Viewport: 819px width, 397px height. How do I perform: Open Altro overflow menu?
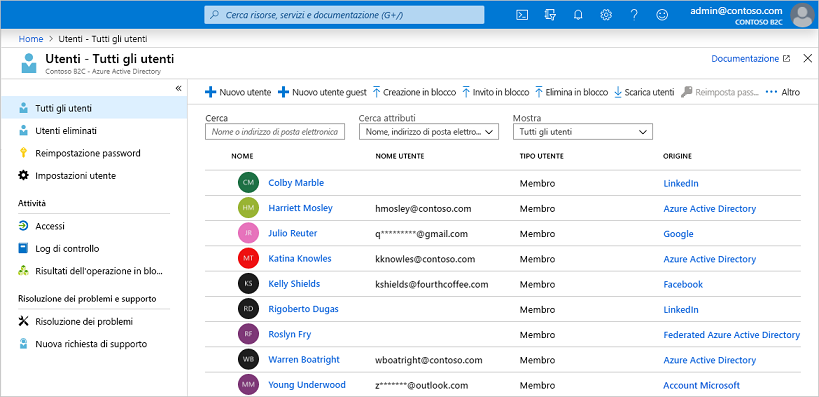[782, 92]
